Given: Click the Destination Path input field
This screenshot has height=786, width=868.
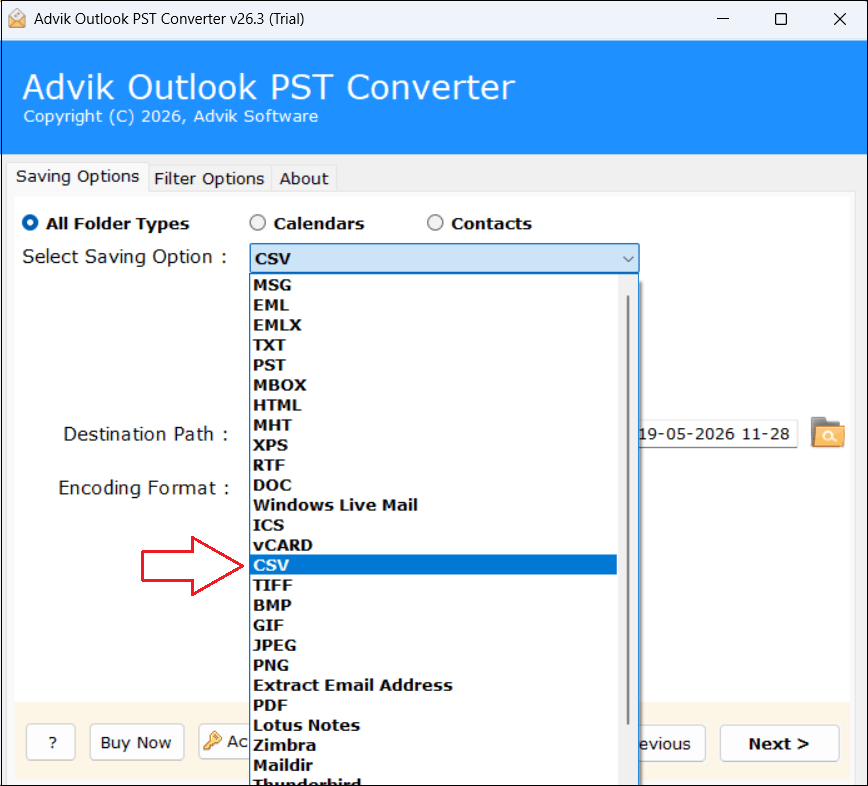Looking at the screenshot, I should tap(717, 433).
